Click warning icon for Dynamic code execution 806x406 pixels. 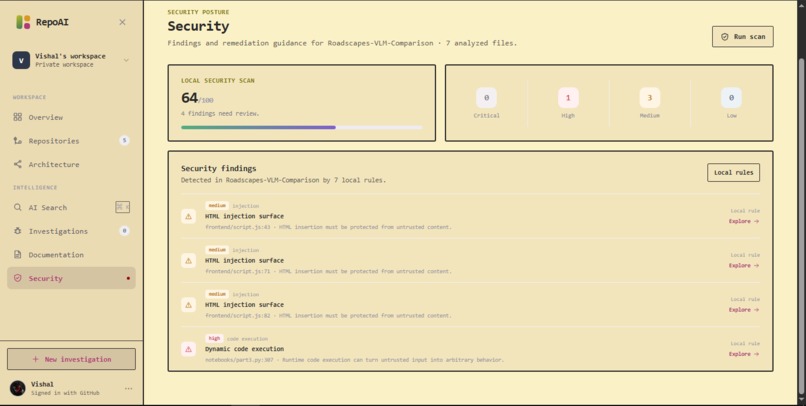(189, 349)
